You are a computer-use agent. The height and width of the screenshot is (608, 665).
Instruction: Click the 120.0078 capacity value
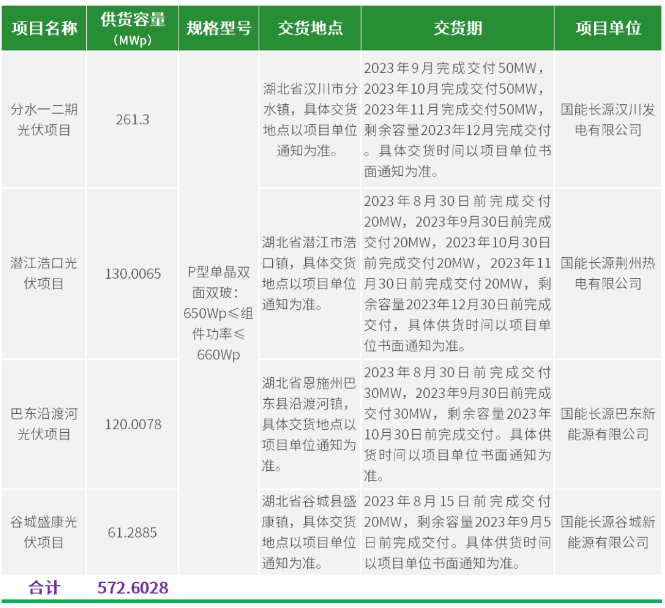point(132,423)
